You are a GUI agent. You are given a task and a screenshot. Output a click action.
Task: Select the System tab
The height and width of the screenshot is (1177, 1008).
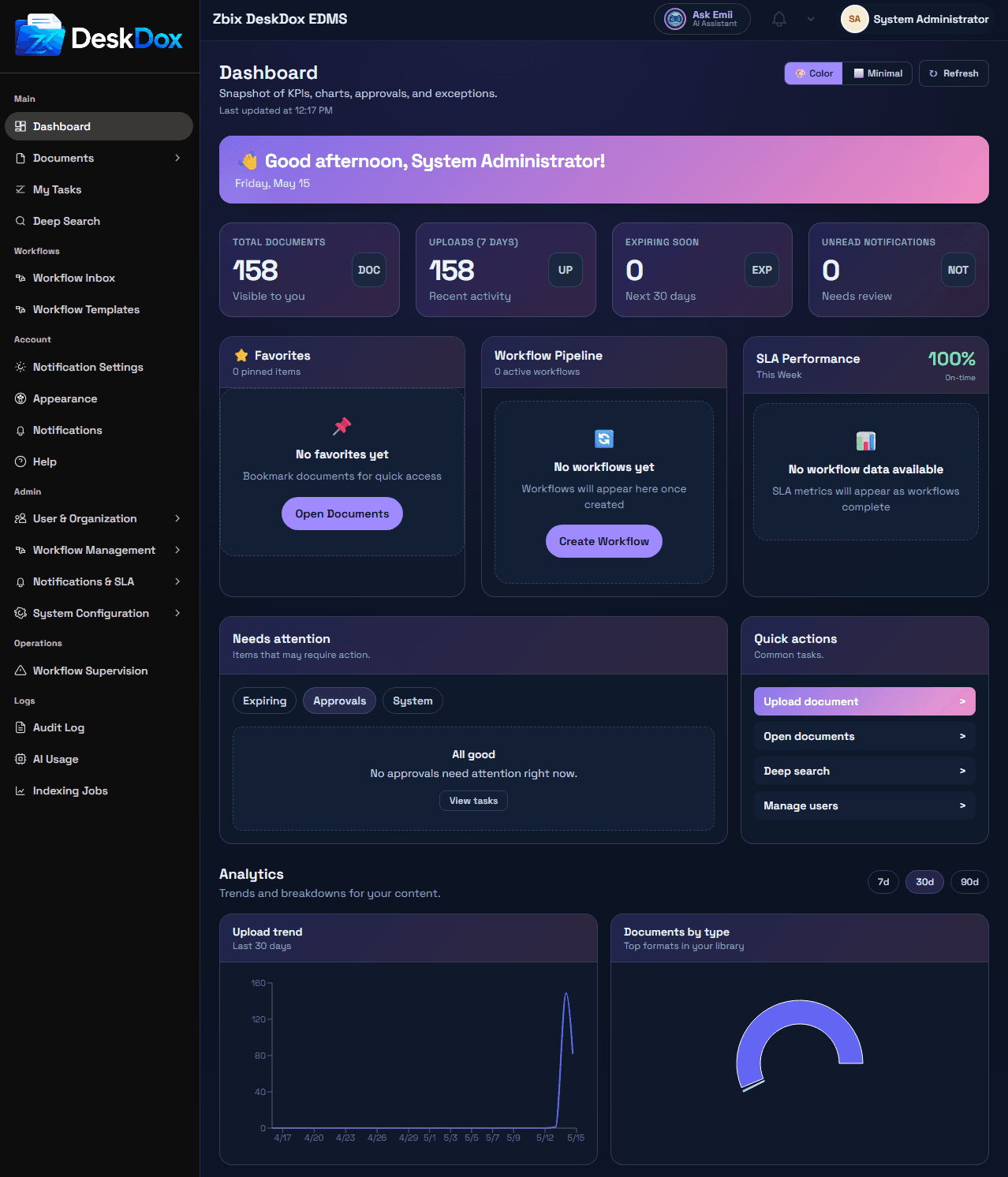(413, 701)
